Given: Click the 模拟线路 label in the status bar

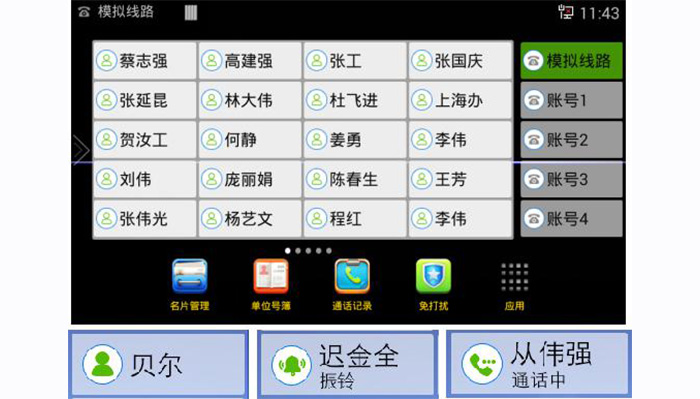Looking at the screenshot, I should 126,12.
